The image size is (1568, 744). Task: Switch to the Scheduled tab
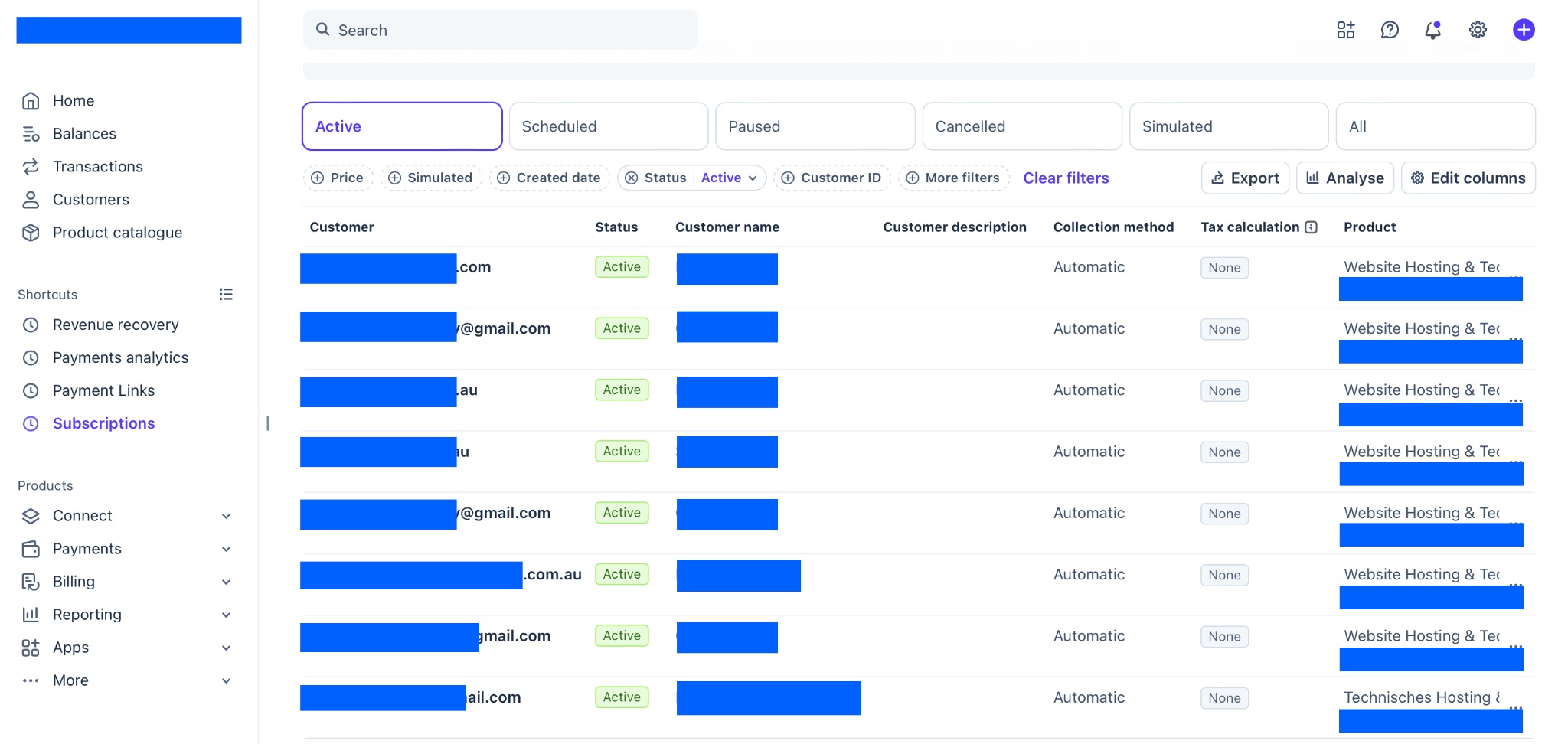coord(609,126)
